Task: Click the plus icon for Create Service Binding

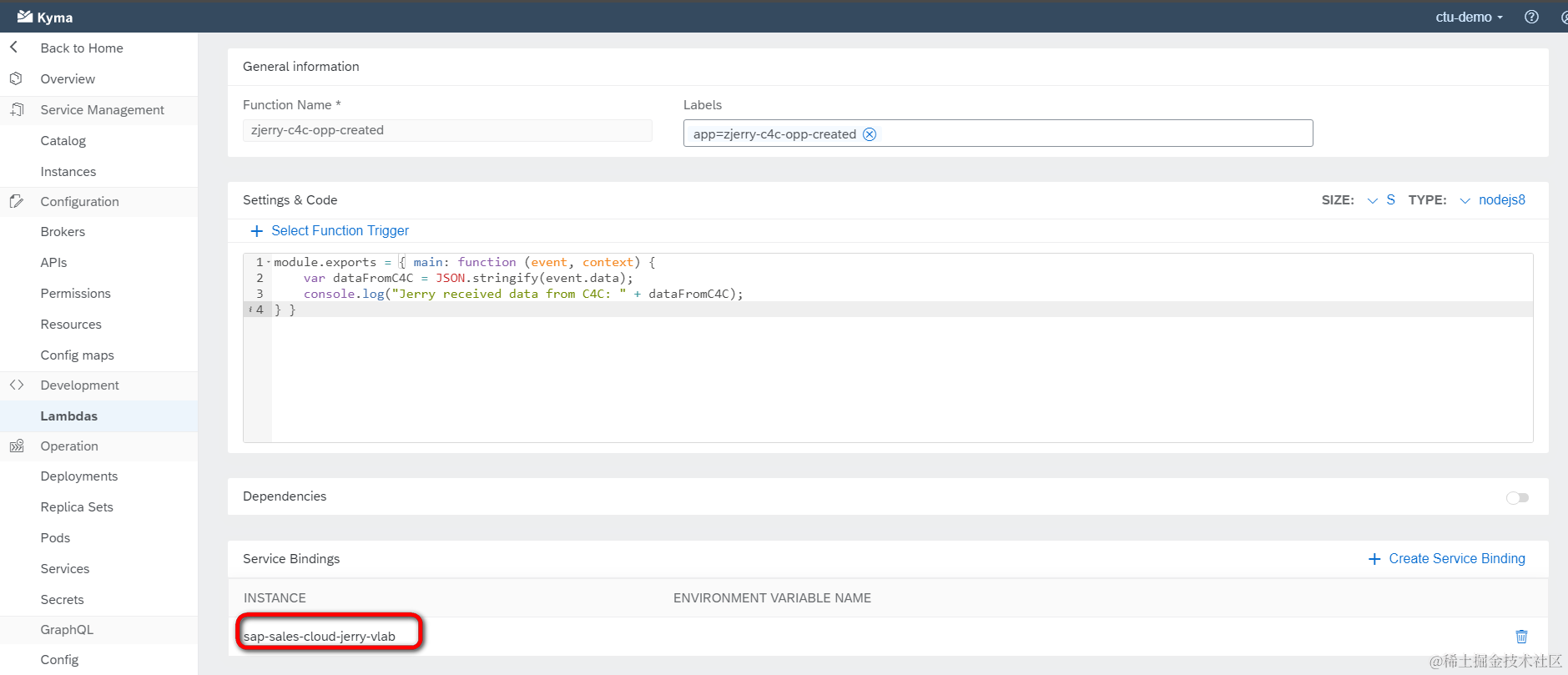Action: point(1374,559)
